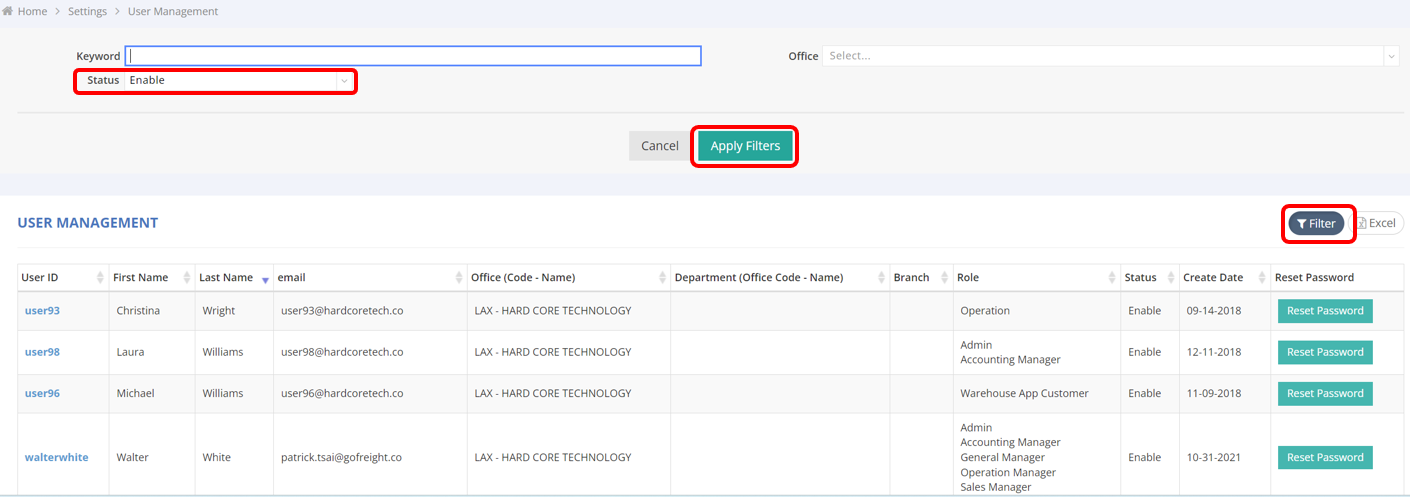Click the Home icon in breadcrumb

click(8, 11)
